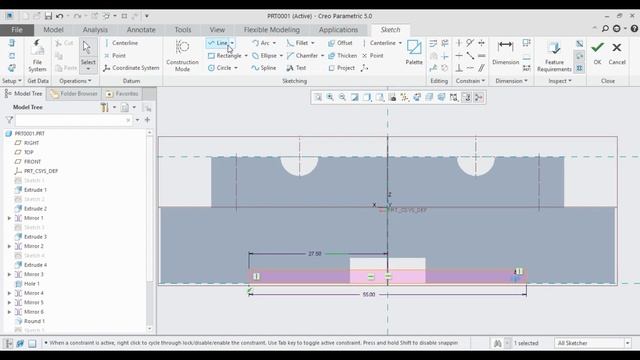Click Zoom In in graphics toolbar
The width and height of the screenshot is (640, 360).
[x=330, y=97]
